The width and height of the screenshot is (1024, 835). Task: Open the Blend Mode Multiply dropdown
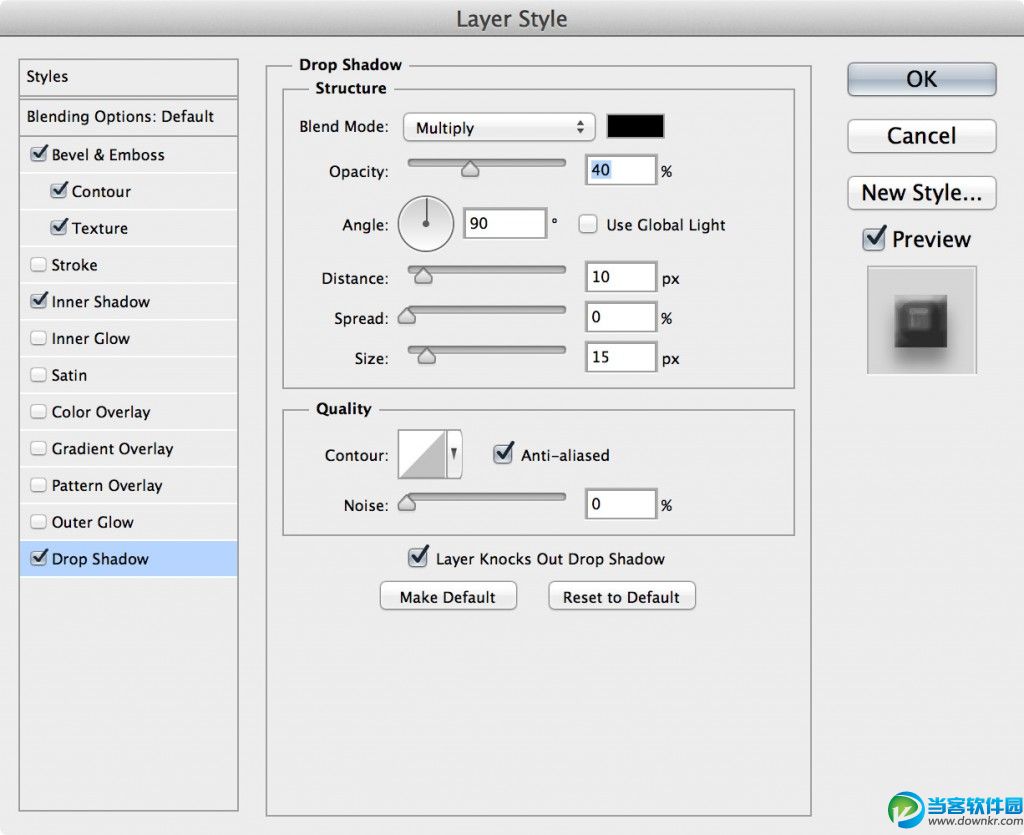click(x=499, y=127)
